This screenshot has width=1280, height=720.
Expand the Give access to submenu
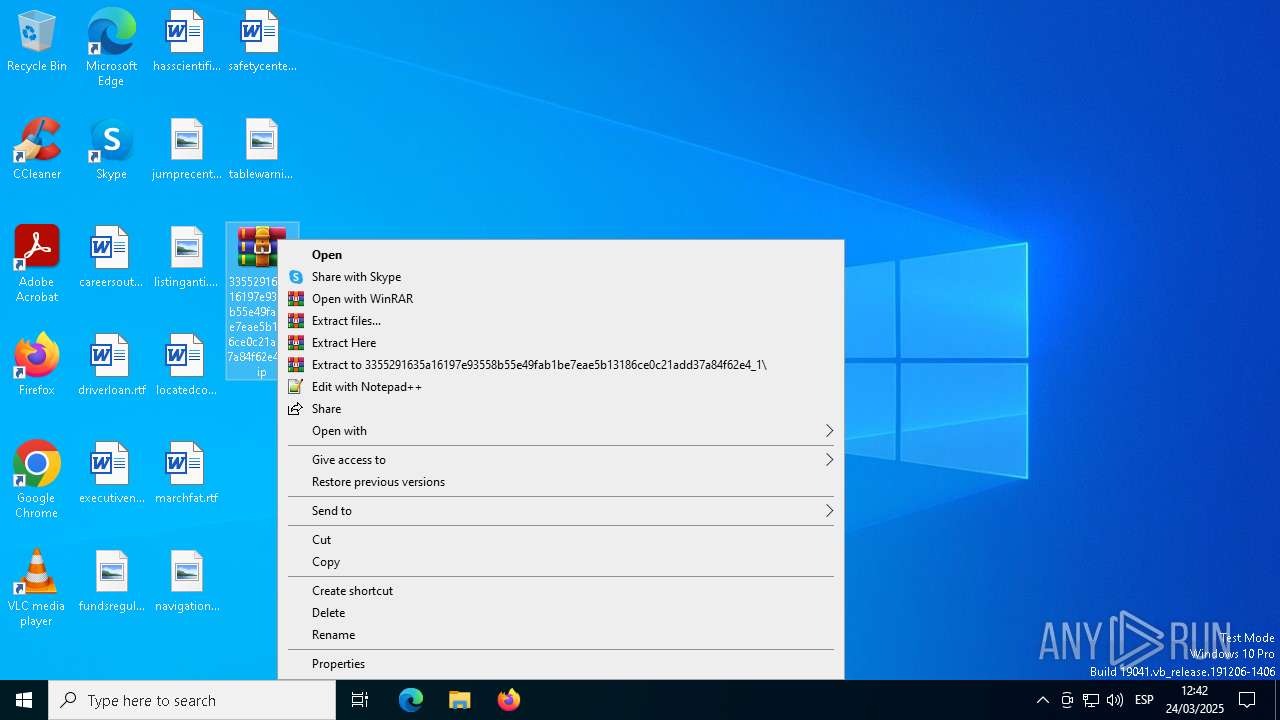coord(561,460)
